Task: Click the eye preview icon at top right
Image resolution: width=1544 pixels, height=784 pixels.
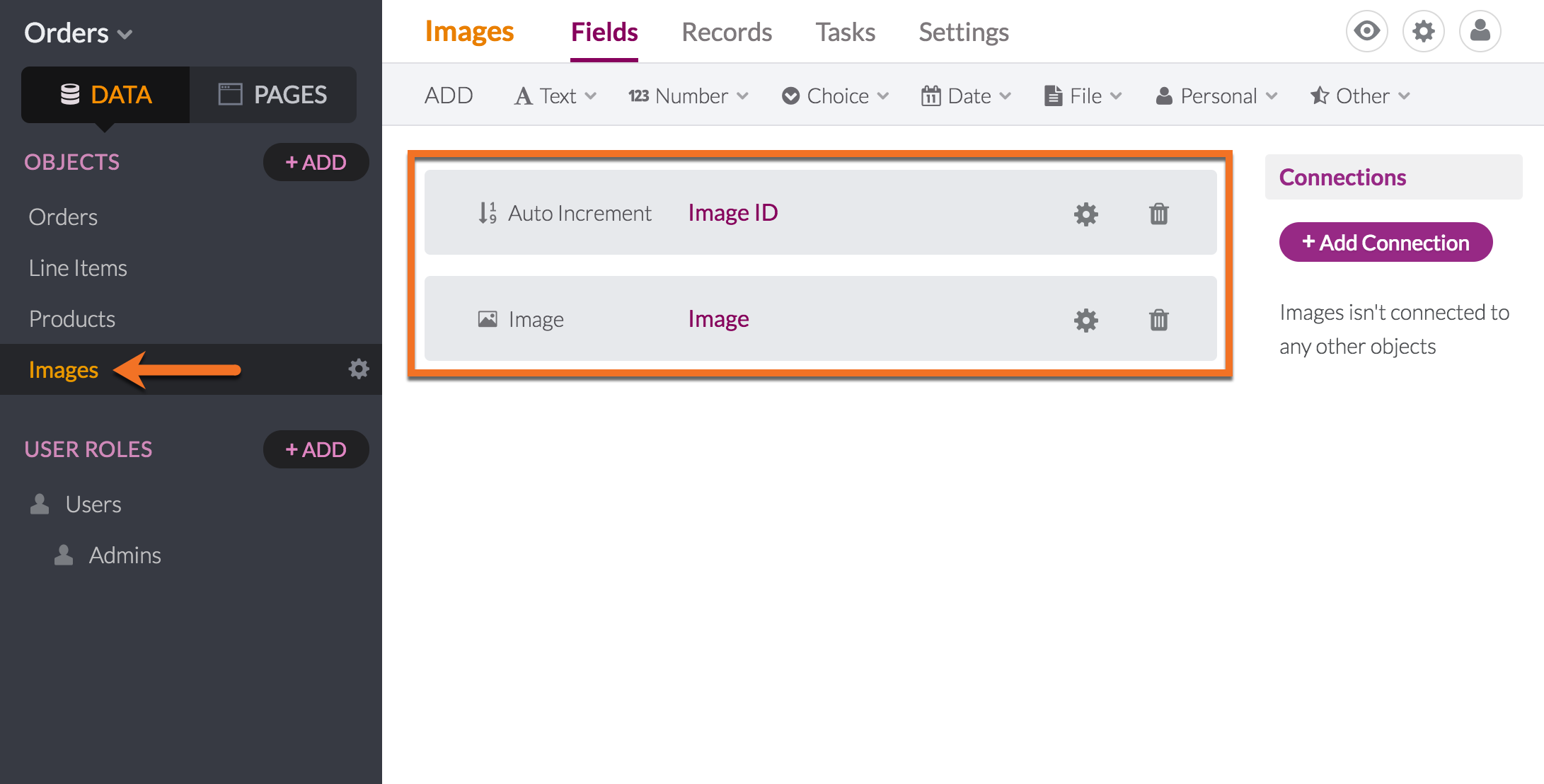Action: coord(1366,31)
